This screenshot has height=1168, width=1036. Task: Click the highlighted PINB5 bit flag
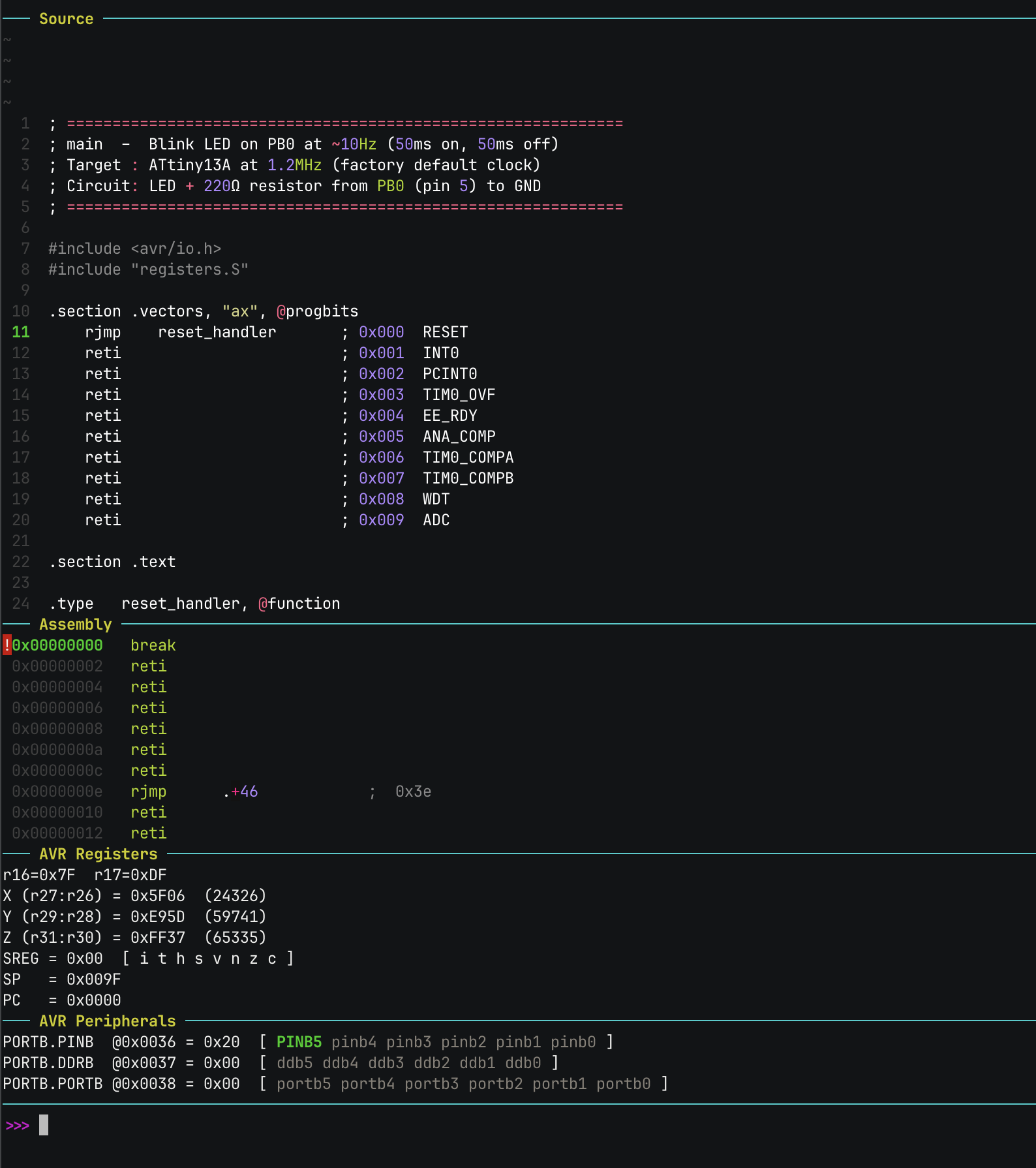click(299, 1042)
